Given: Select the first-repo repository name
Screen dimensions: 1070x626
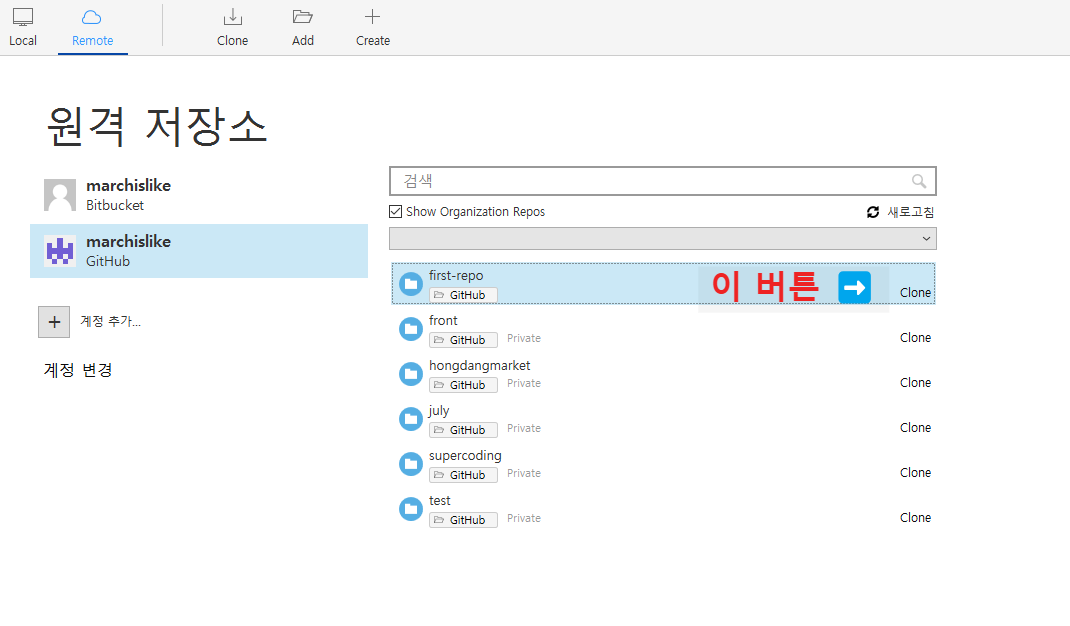Looking at the screenshot, I should tap(456, 276).
